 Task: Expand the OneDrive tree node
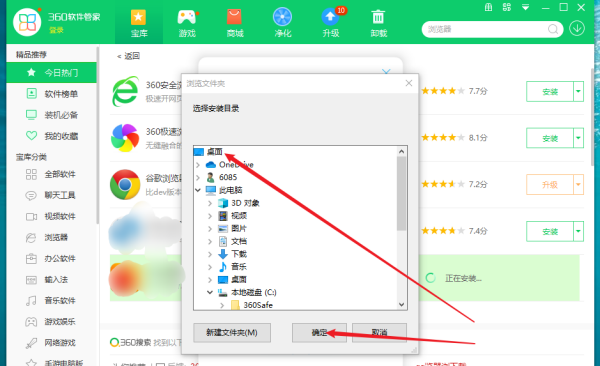[x=198, y=165]
